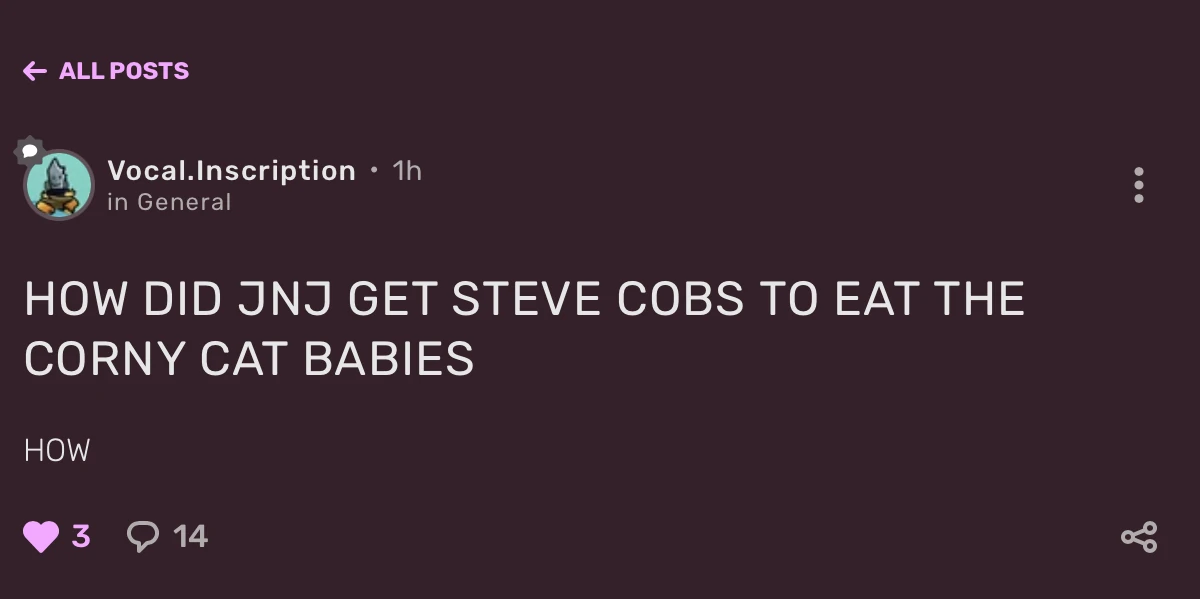Image resolution: width=1200 pixels, height=599 pixels.
Task: Open Vocal.Inscription's avatar picture
Action: coord(59,186)
